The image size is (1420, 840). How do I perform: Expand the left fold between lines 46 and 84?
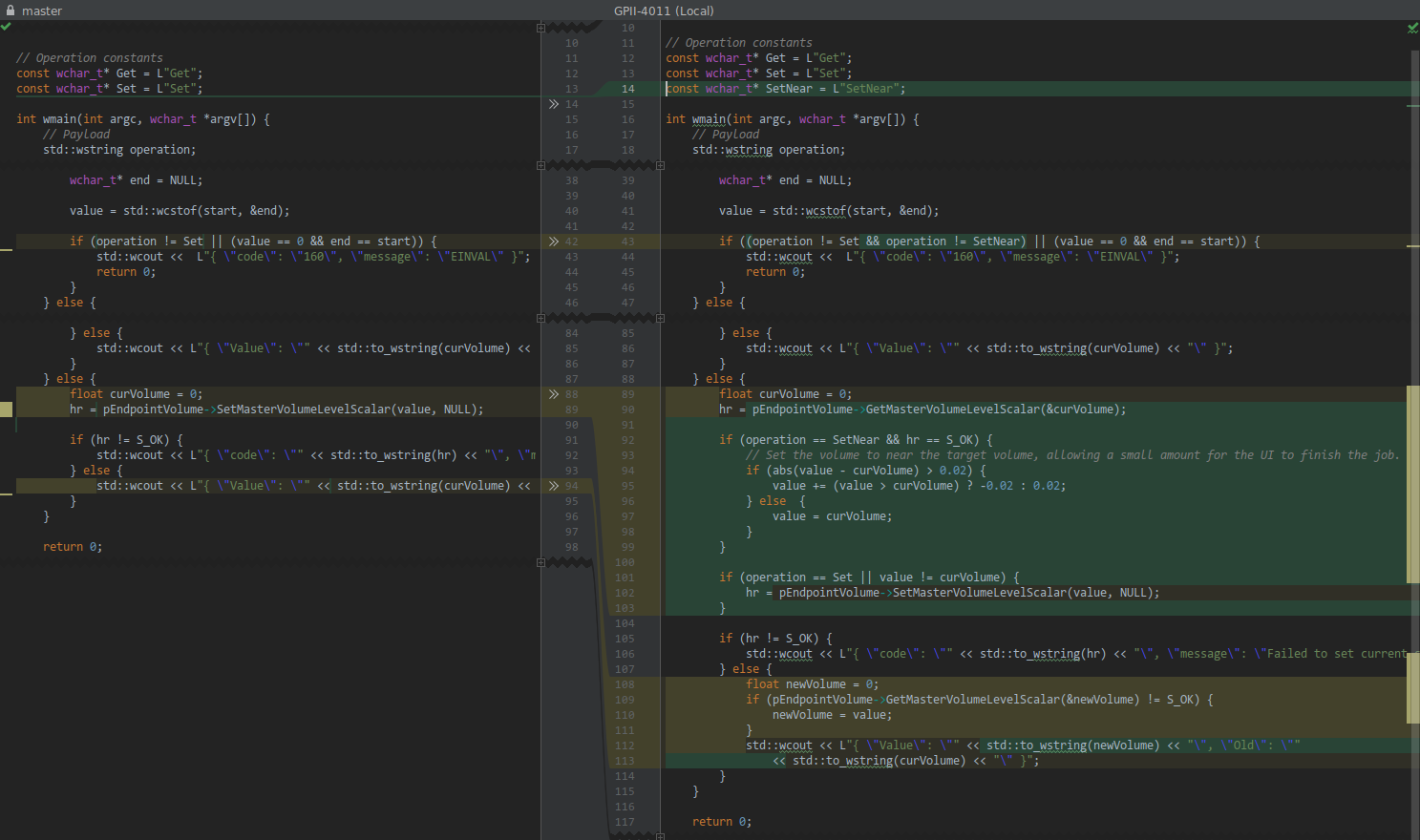(x=540, y=318)
